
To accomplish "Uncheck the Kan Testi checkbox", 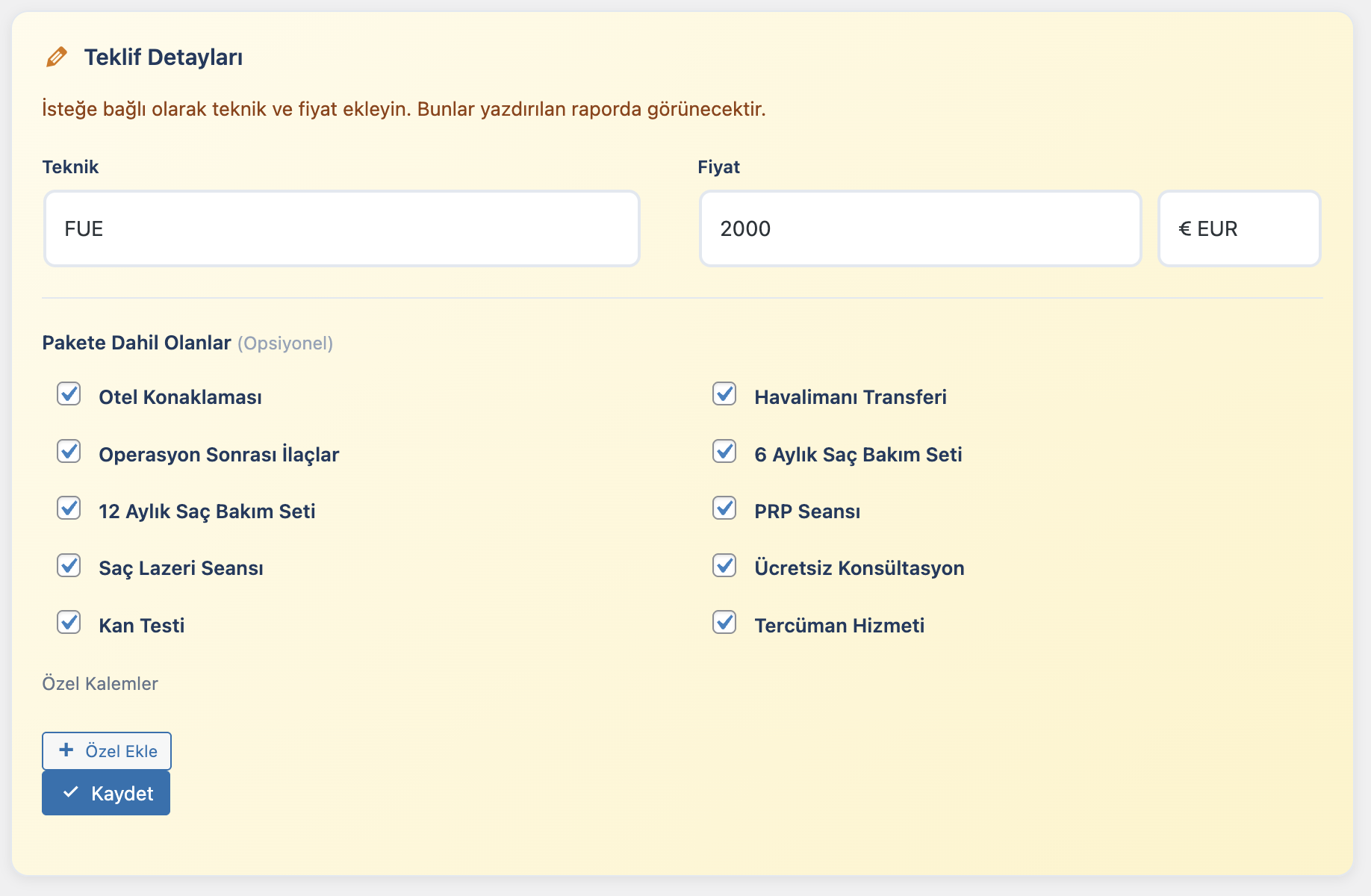I will click(x=69, y=623).
